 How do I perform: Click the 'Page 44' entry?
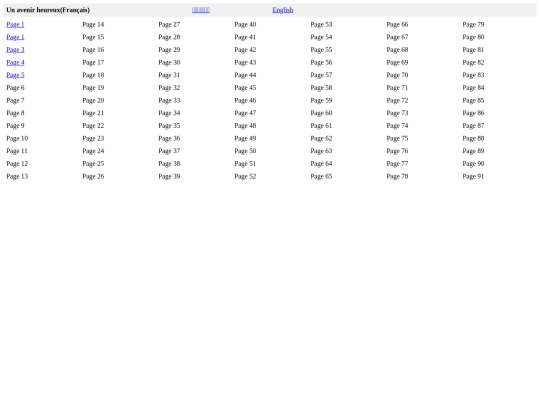[246, 75]
